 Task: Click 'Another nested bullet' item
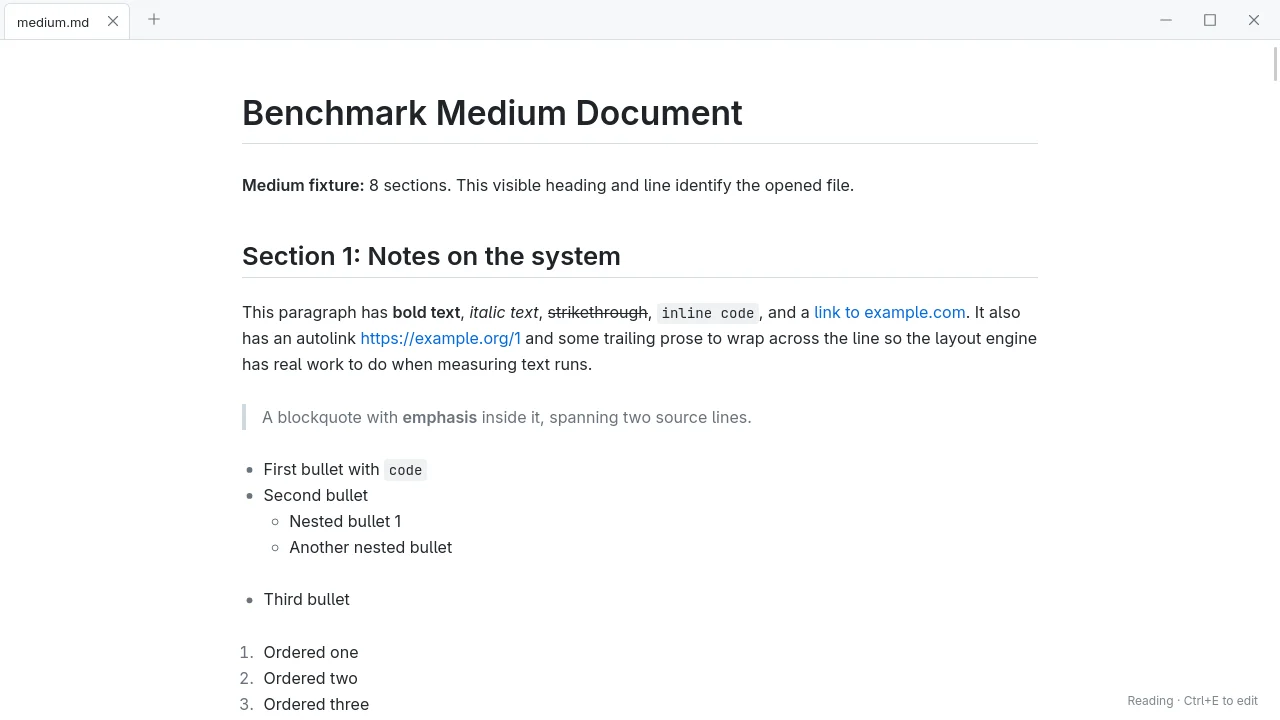point(370,547)
